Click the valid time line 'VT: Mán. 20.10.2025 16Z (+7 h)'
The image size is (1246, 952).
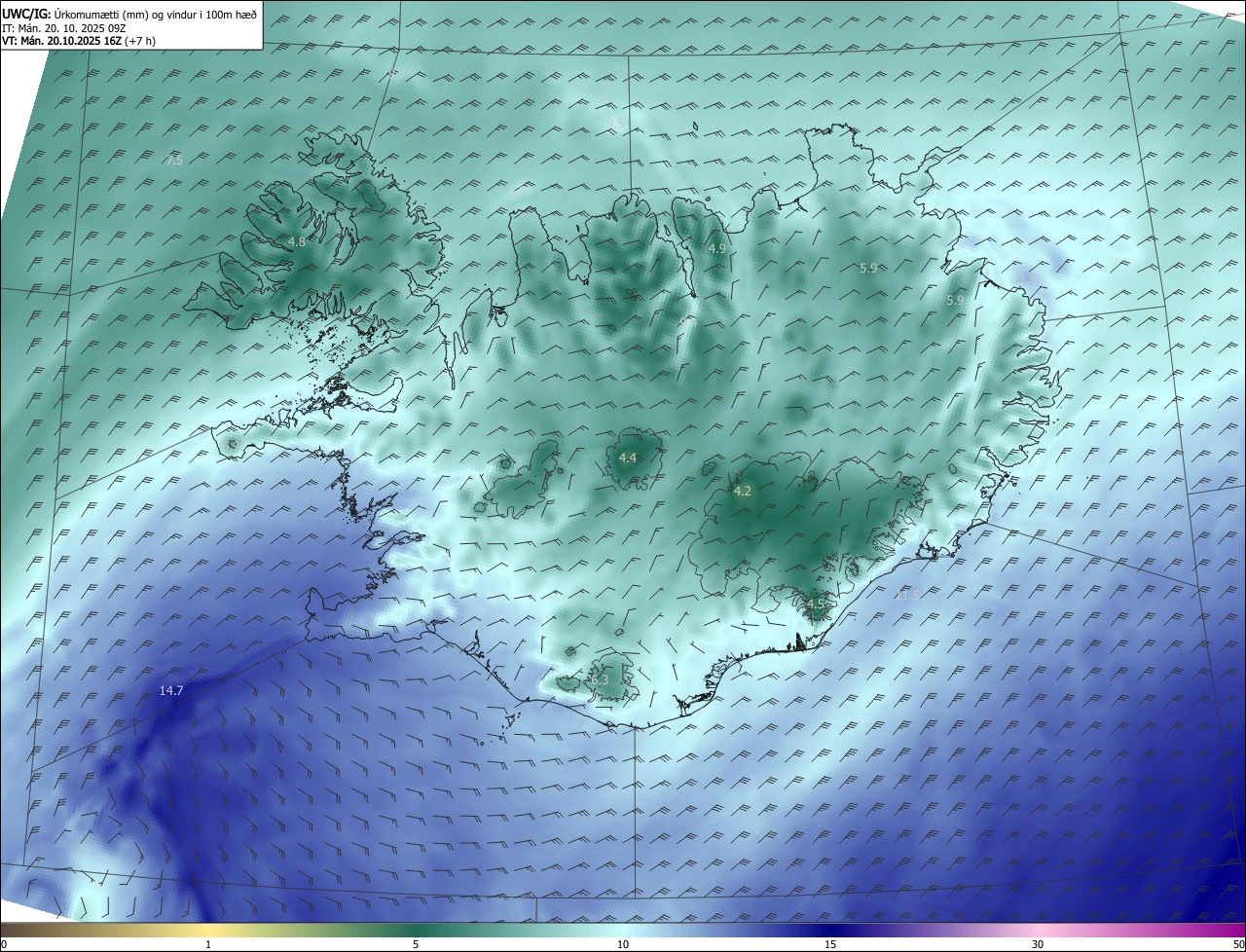[x=79, y=41]
